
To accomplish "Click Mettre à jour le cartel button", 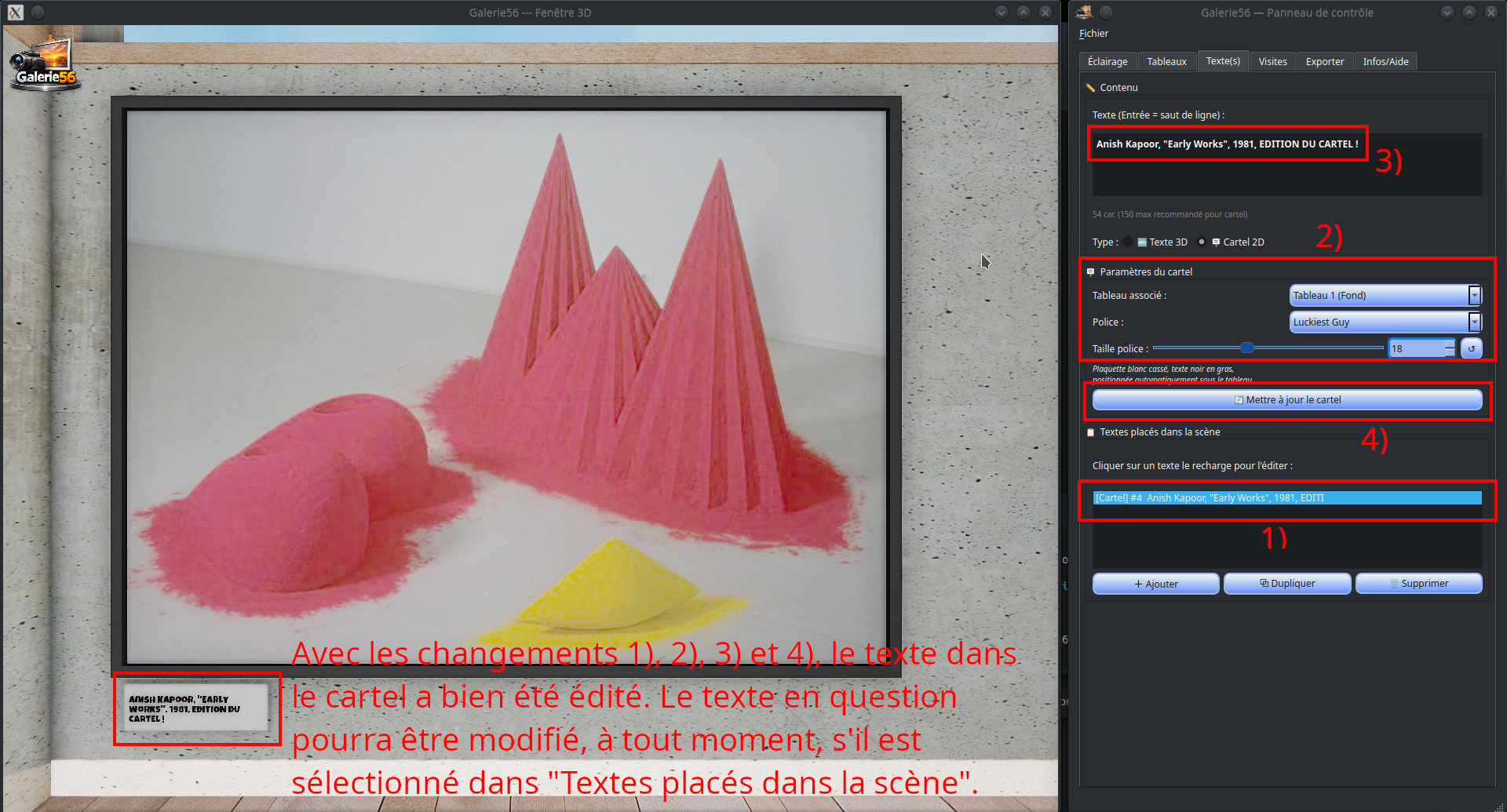I will [x=1287, y=400].
